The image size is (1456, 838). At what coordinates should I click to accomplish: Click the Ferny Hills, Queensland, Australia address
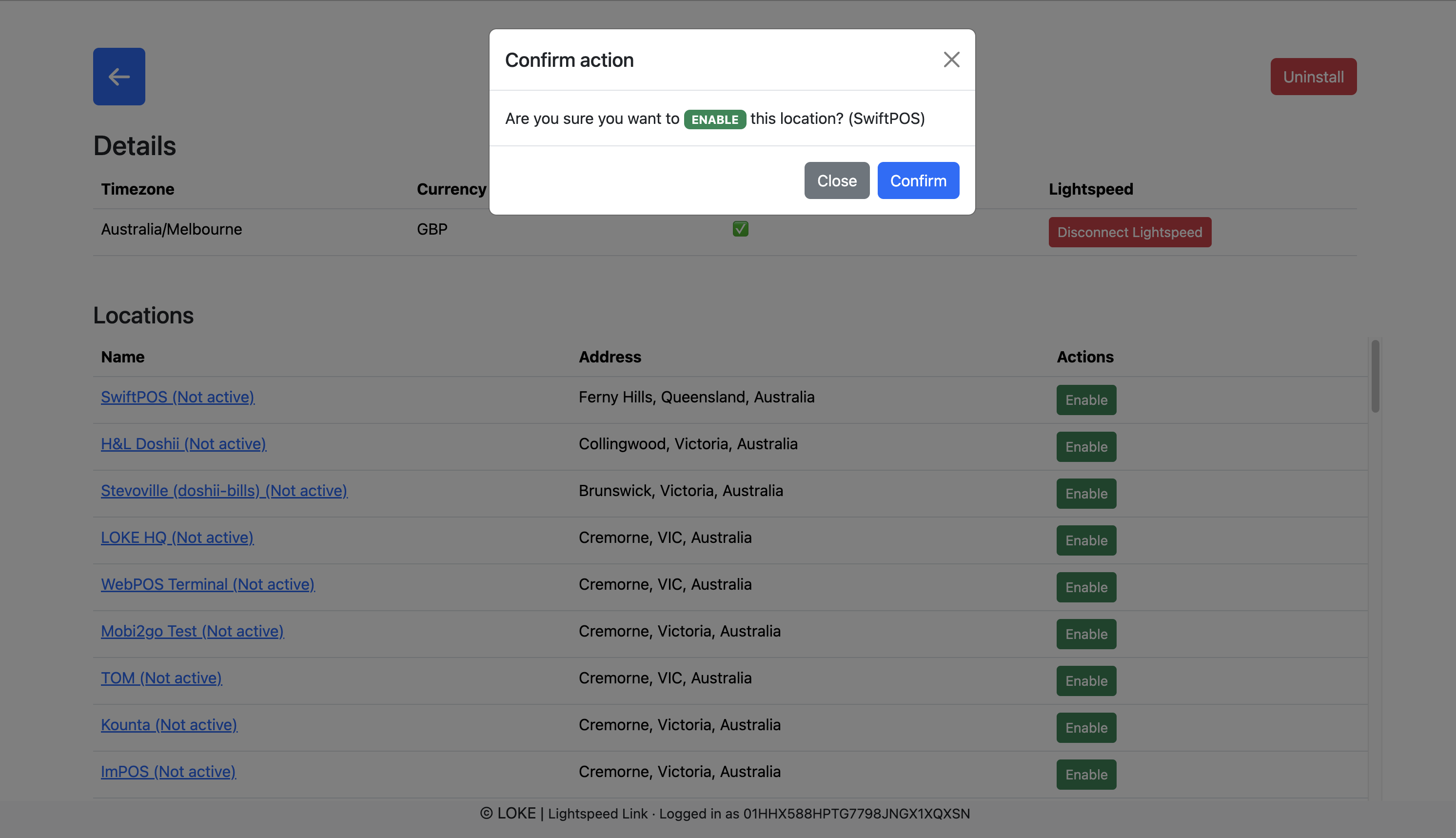(696, 397)
